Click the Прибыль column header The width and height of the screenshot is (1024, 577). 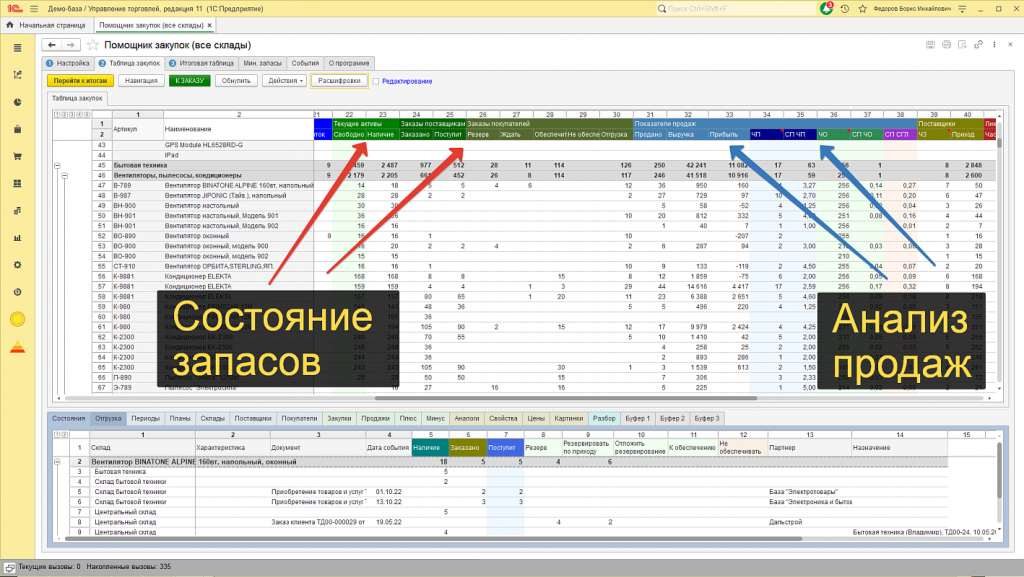point(723,134)
